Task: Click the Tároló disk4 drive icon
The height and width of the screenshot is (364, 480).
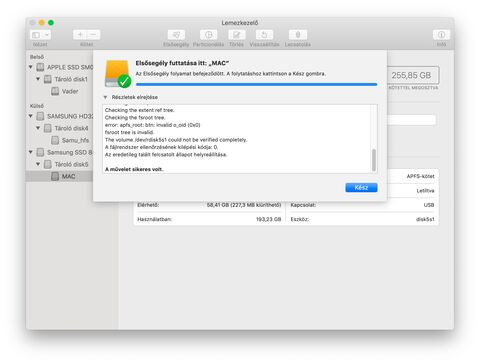Action: 48,128
